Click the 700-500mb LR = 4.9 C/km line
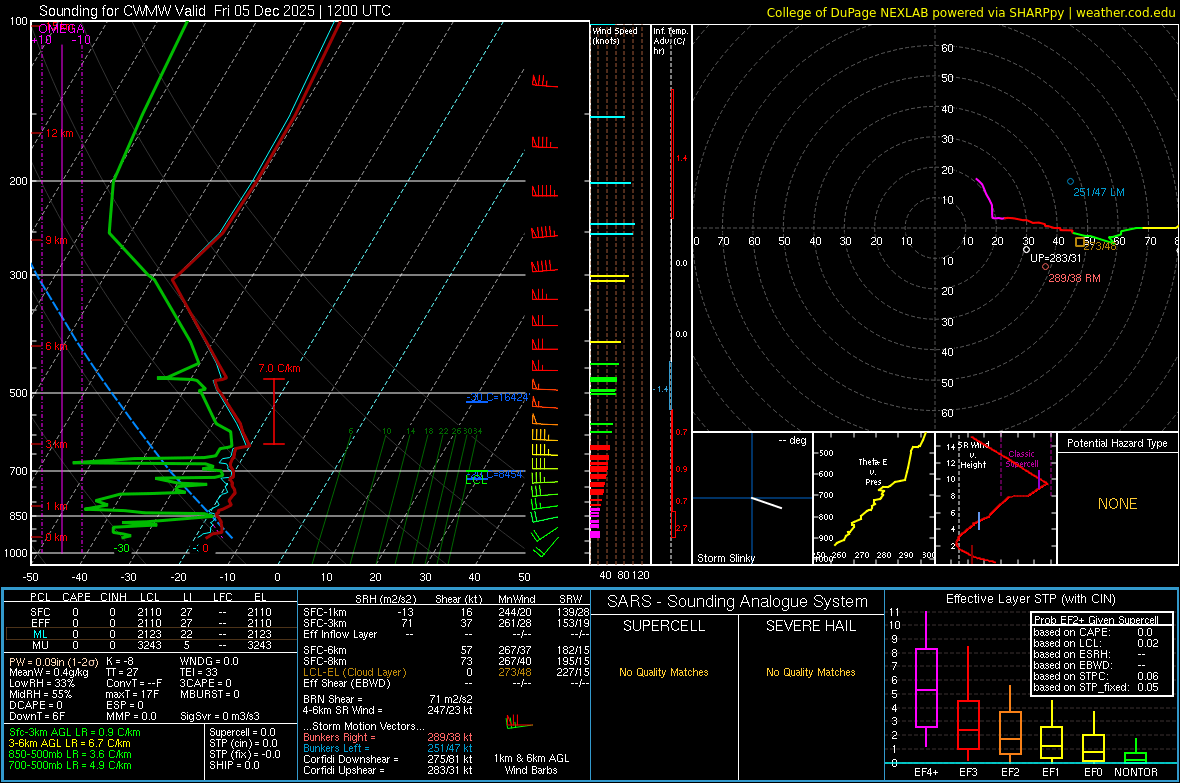 click(70, 765)
